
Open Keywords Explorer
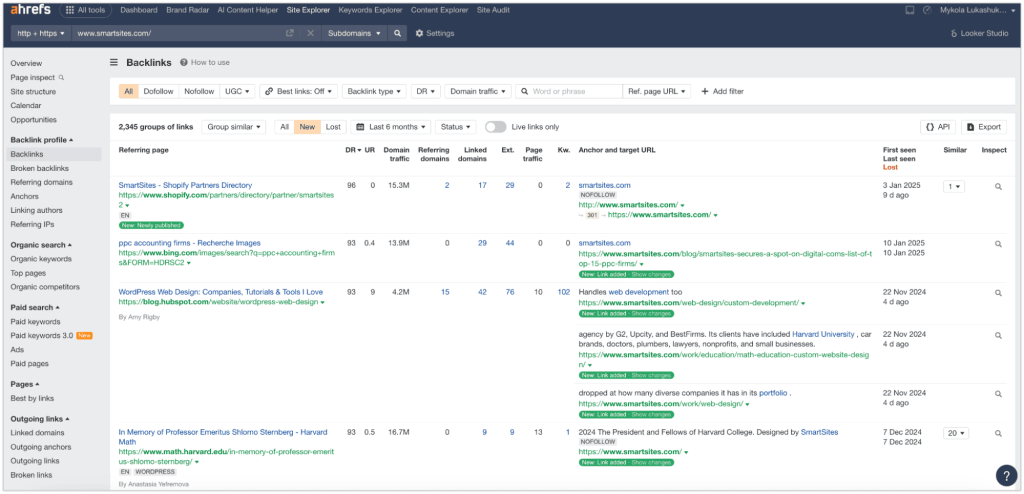click(x=370, y=10)
